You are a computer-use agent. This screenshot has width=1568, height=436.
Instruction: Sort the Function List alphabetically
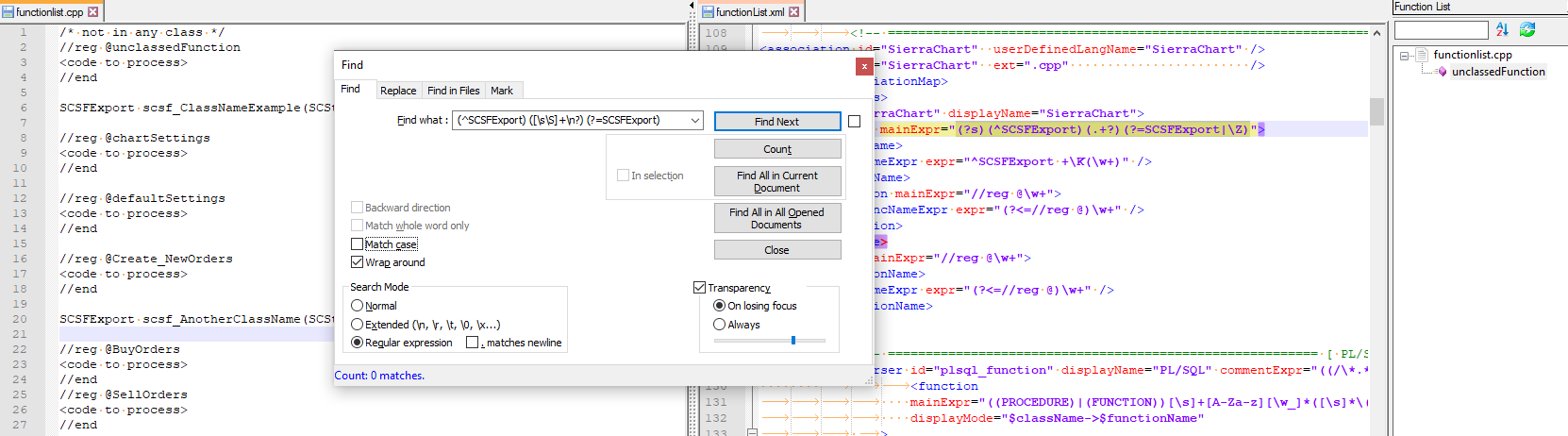click(x=1502, y=30)
